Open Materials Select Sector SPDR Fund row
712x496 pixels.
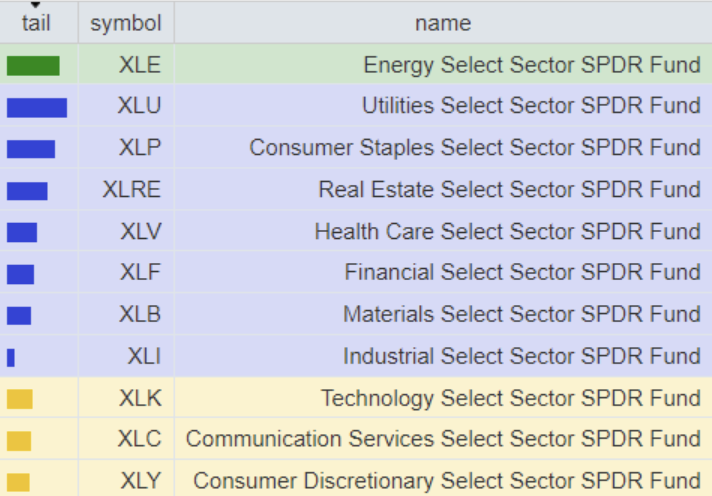(521, 314)
